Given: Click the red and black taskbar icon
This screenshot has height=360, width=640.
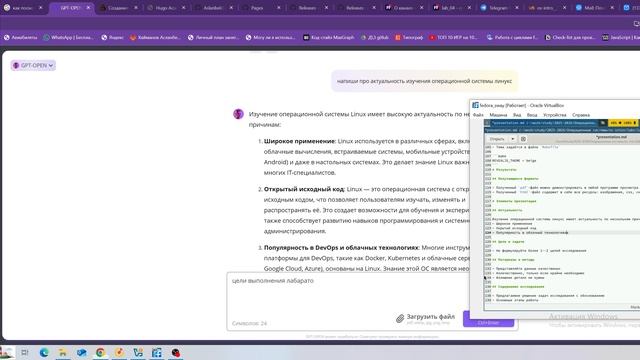Looking at the screenshot, I should [x=176, y=353].
